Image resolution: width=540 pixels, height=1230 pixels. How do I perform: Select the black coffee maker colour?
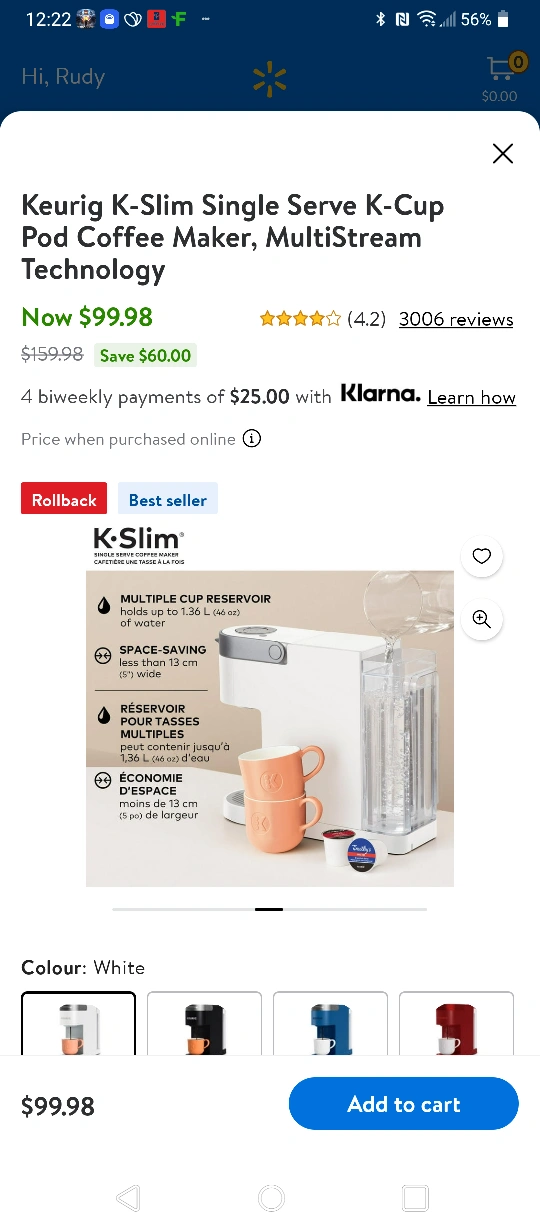(x=204, y=1023)
